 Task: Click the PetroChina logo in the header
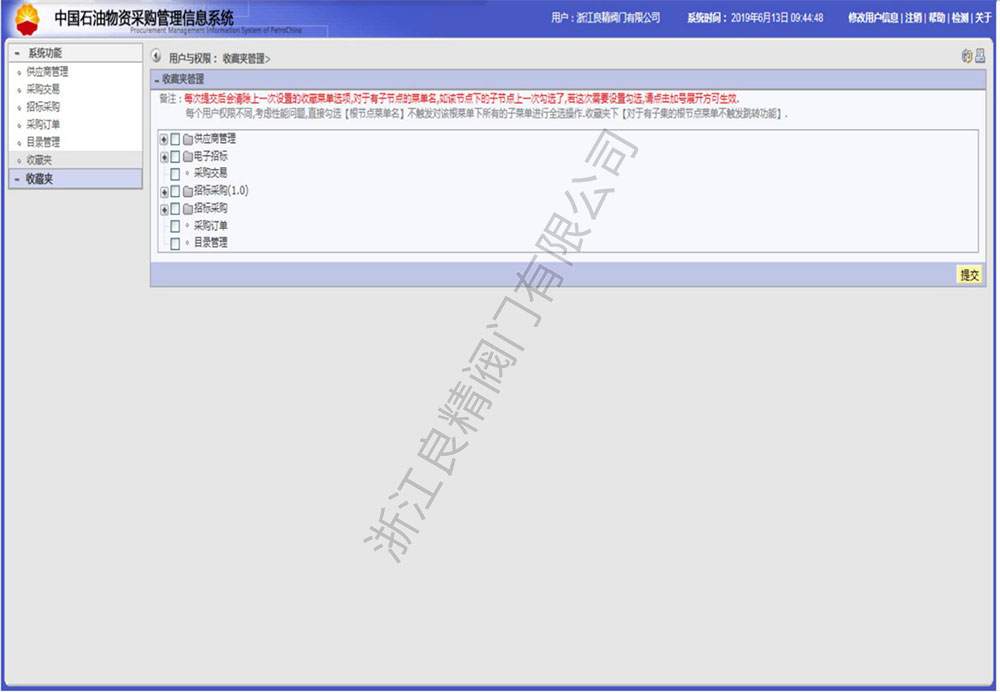(x=27, y=17)
